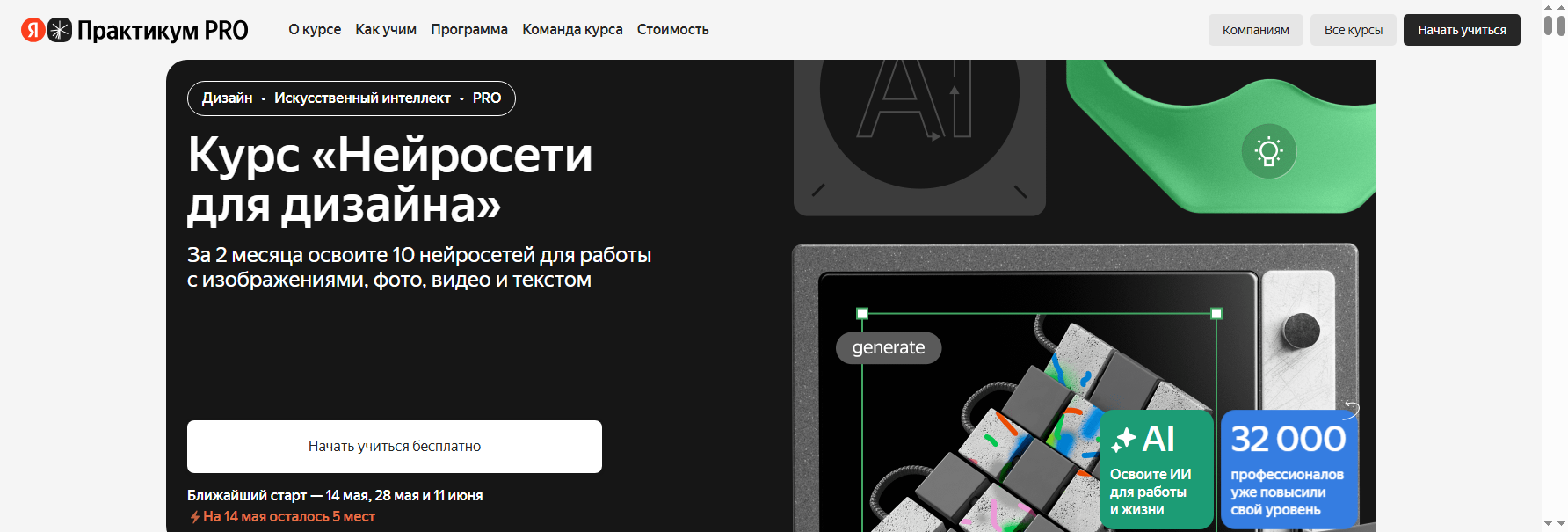Click the black Начать учиться header button
Screen dimensions: 1568x532
pos(1462,30)
